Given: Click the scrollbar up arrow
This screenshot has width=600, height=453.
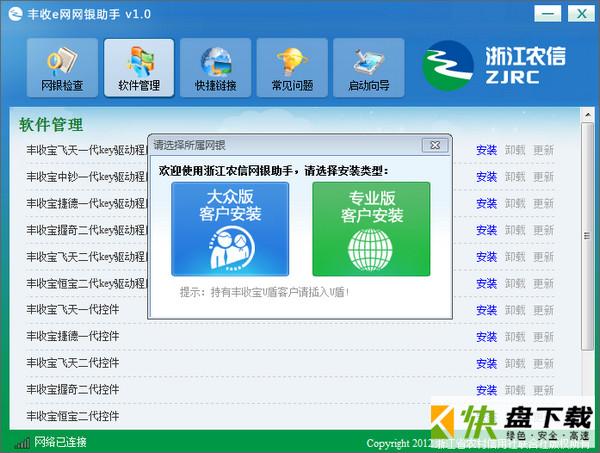Looking at the screenshot, I should [x=587, y=114].
